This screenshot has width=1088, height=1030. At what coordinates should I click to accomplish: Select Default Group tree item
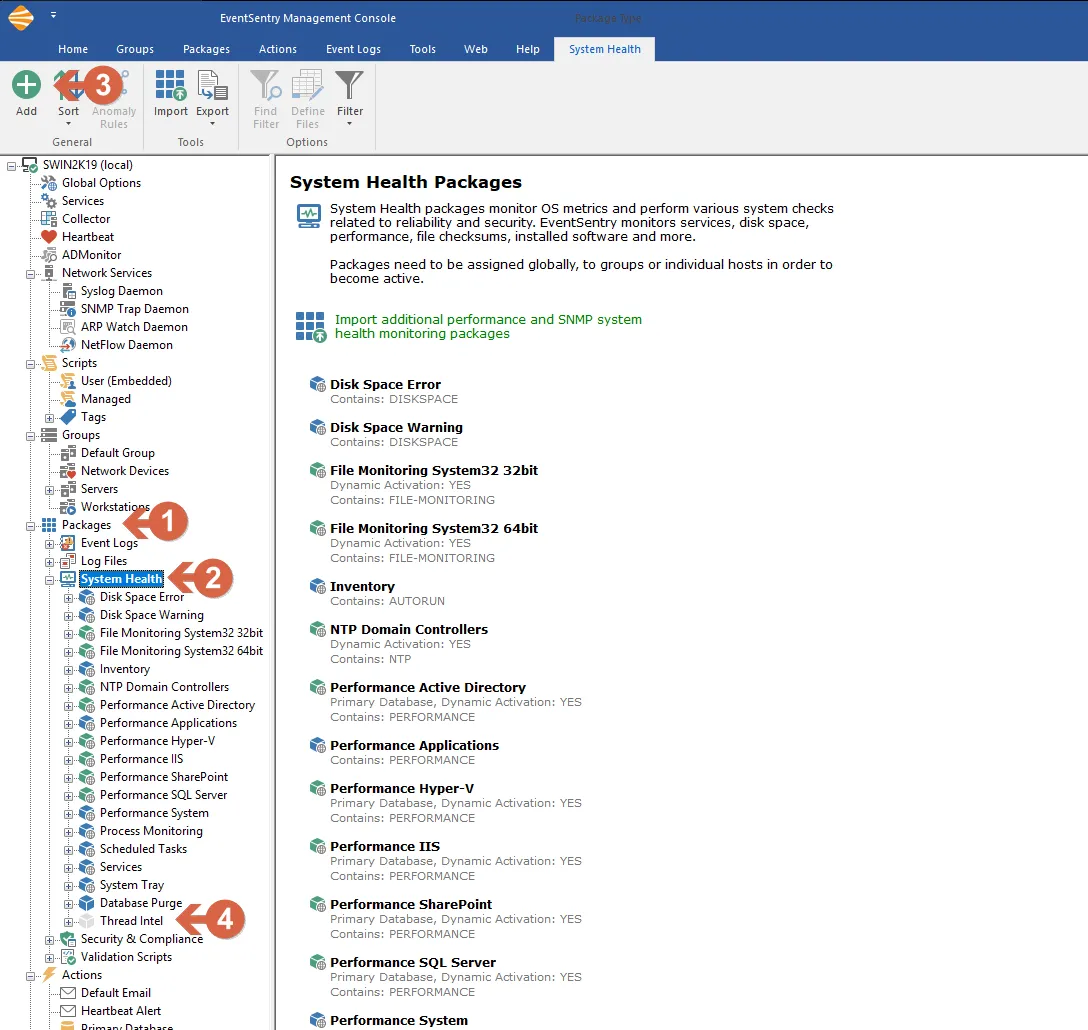click(117, 453)
